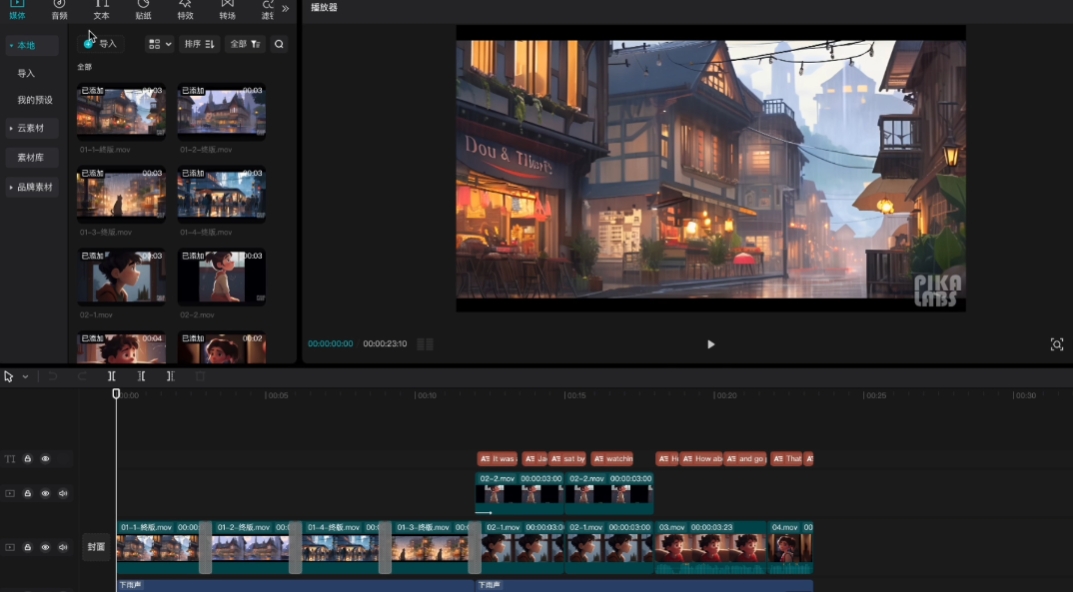Viewport: 1073px width, 592px height.
Task: Click the 00:25 mark on timeline ruler
Action: [875, 396]
